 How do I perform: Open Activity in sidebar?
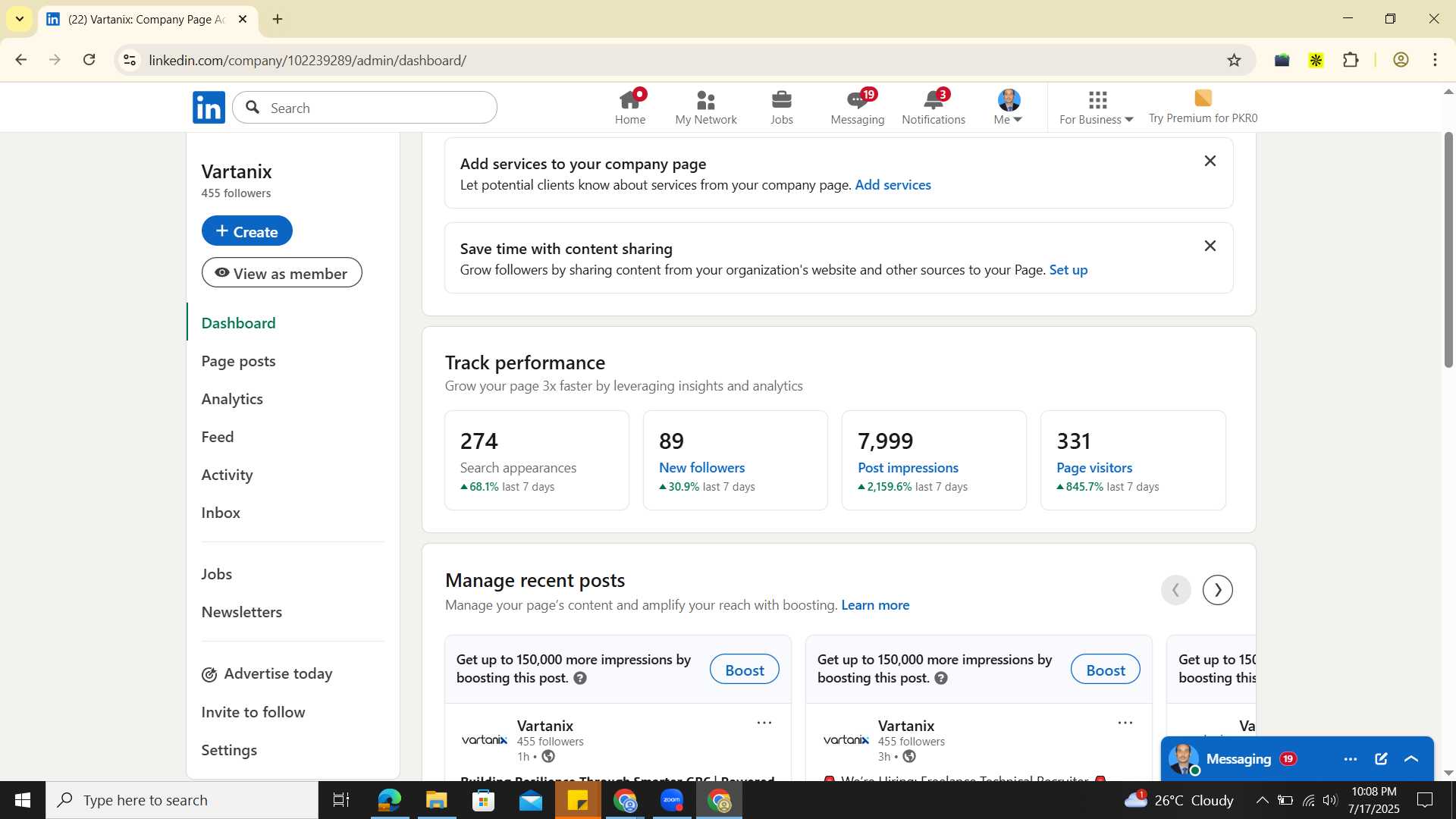click(x=227, y=475)
